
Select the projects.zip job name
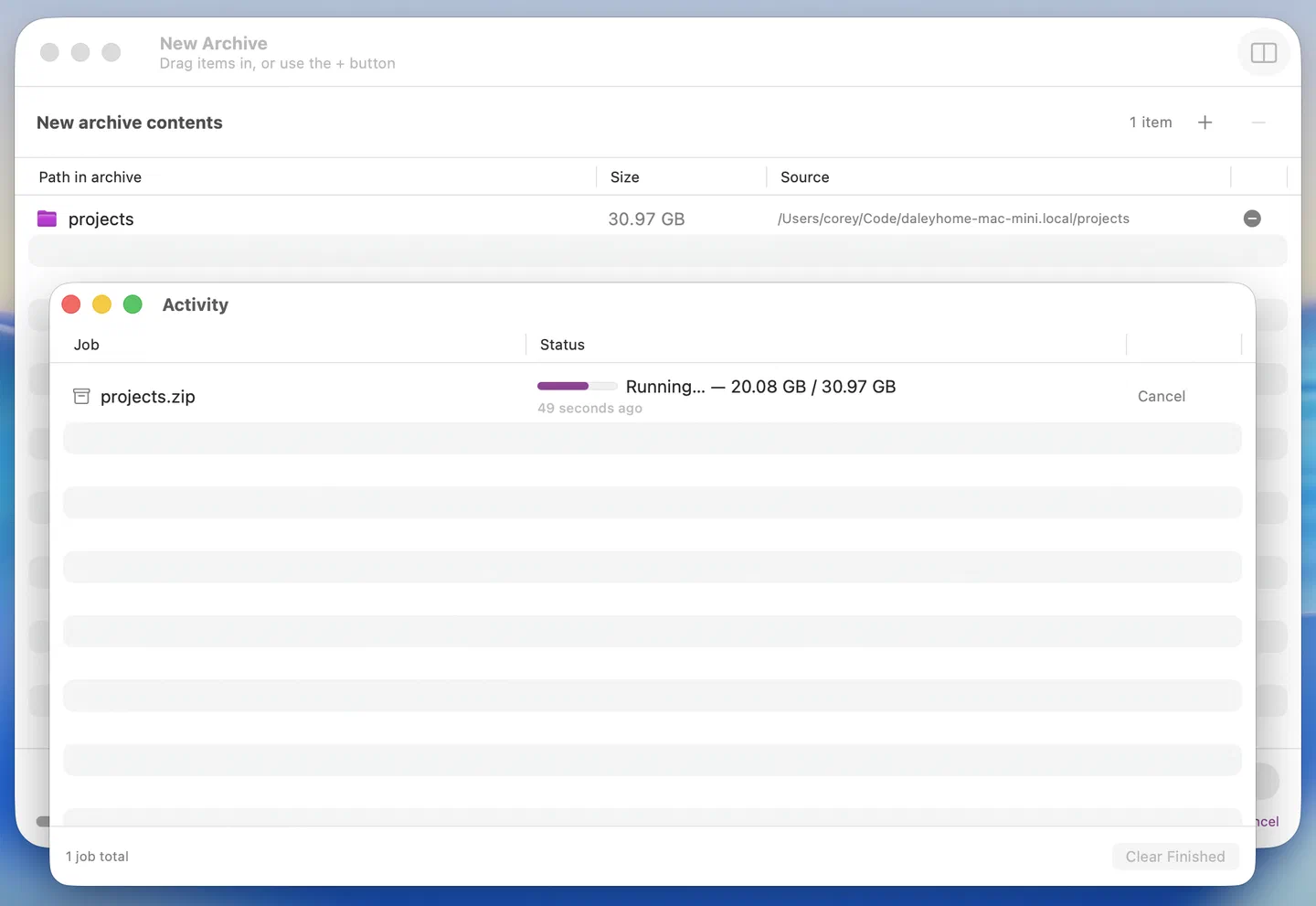point(148,397)
